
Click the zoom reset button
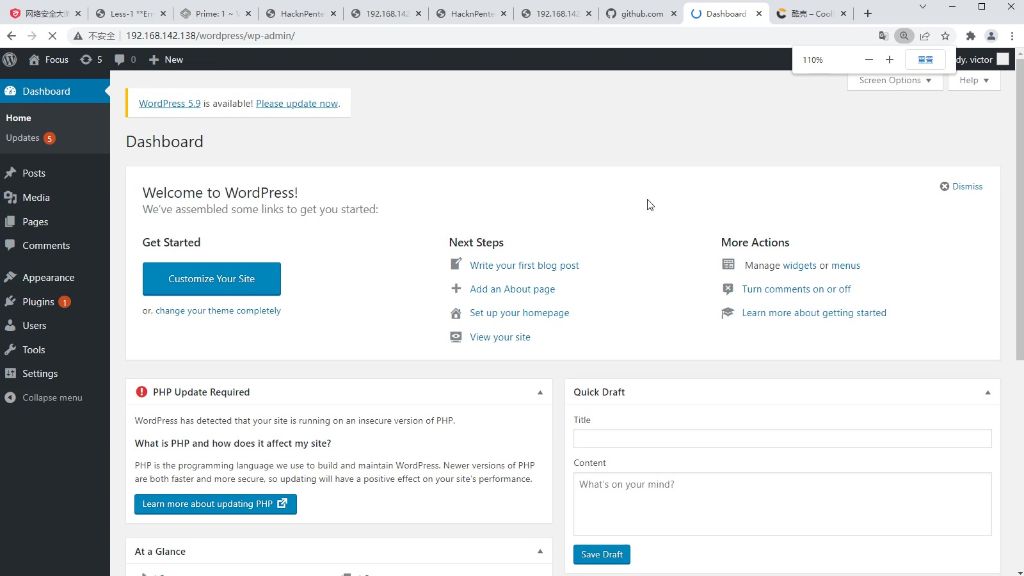[x=925, y=59]
